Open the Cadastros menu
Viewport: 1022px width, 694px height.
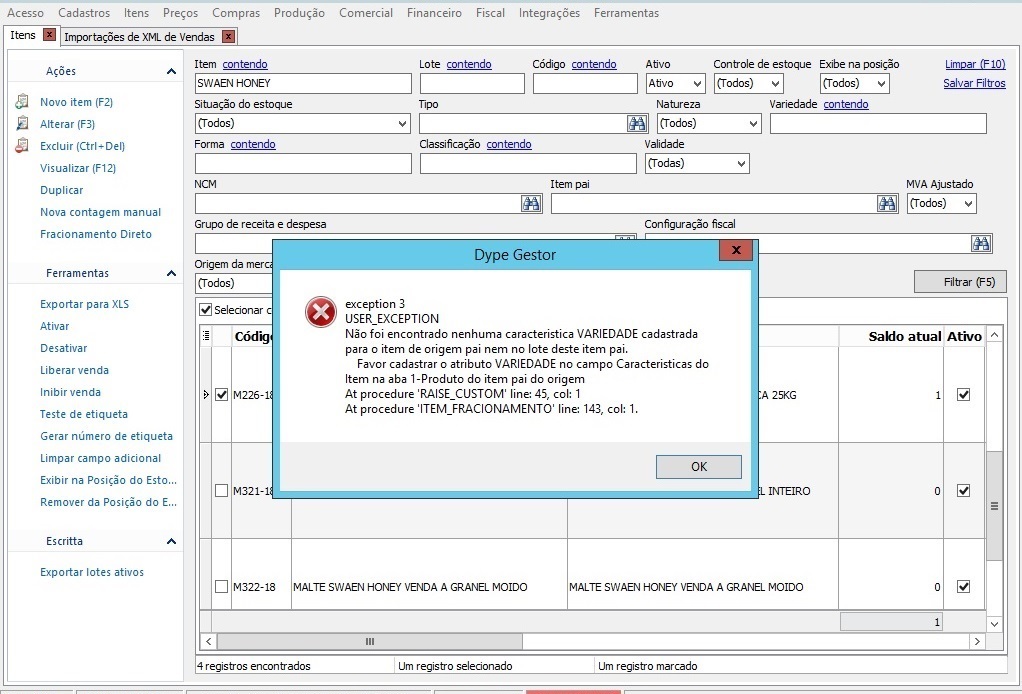pos(84,12)
